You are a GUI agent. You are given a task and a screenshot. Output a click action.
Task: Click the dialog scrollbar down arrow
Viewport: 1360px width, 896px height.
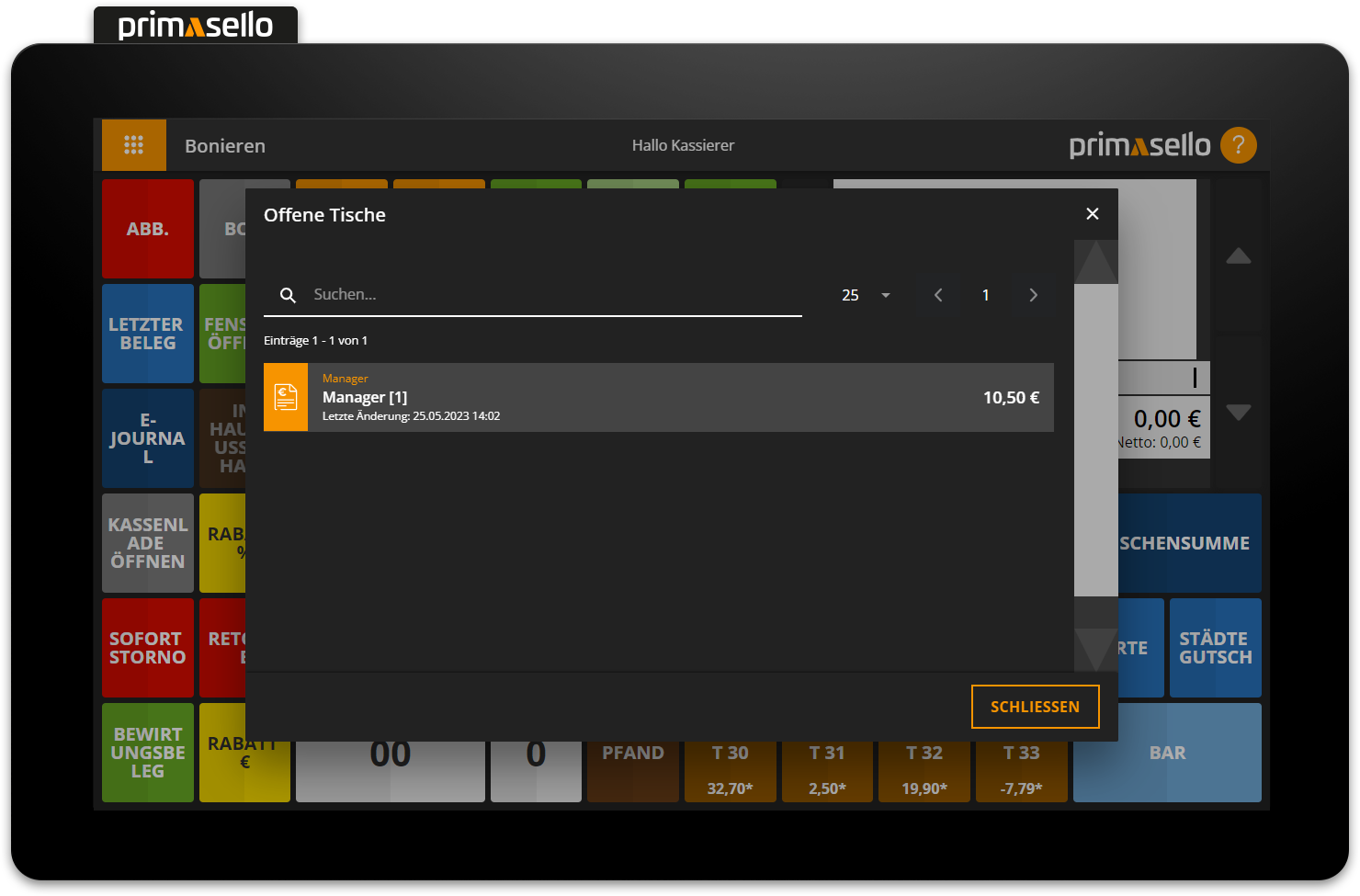tap(1095, 649)
